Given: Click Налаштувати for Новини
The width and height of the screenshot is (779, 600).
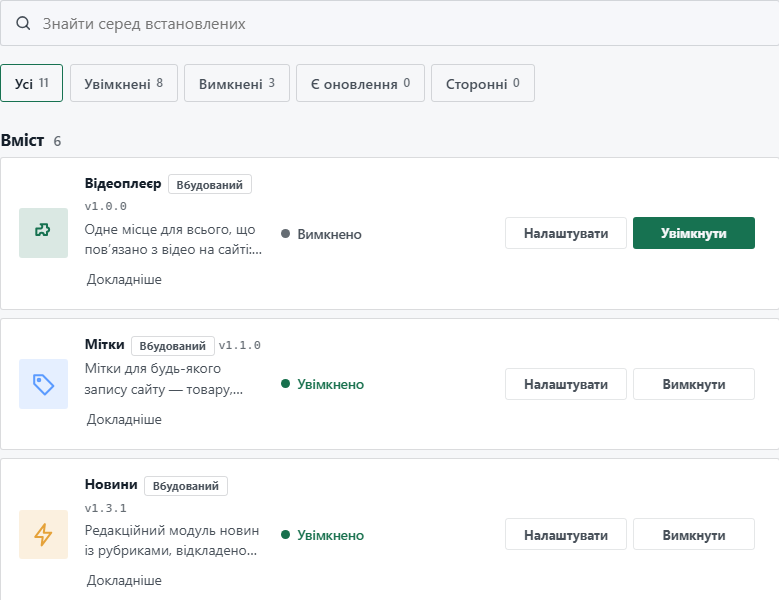Looking at the screenshot, I should tap(566, 534).
